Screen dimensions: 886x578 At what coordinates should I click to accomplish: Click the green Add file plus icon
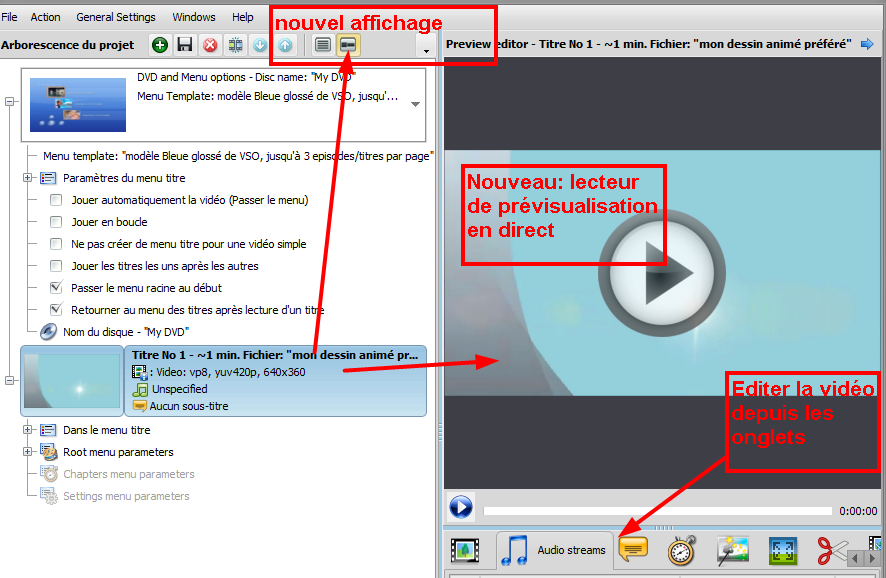[160, 45]
